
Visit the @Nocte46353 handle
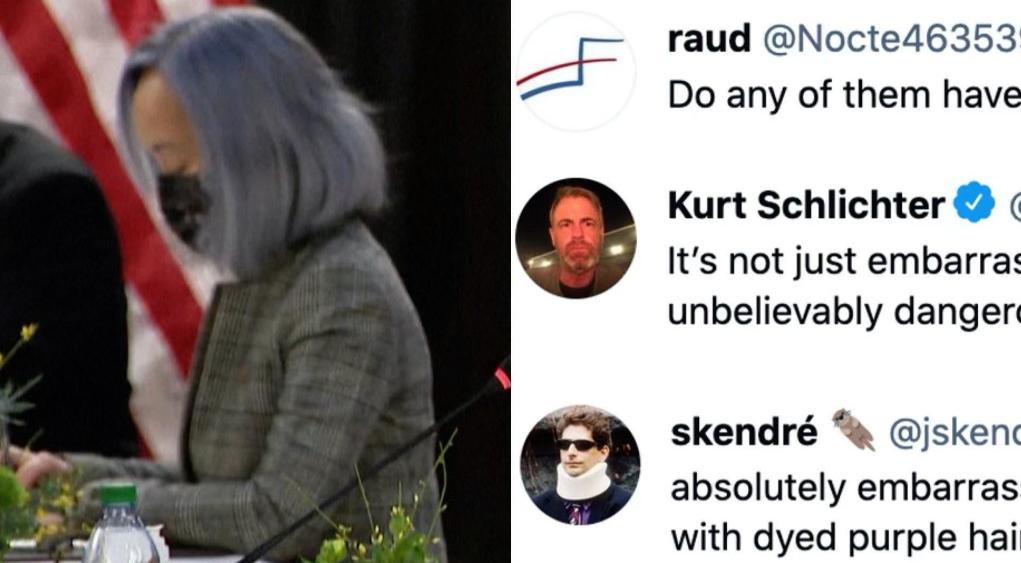[891, 39]
